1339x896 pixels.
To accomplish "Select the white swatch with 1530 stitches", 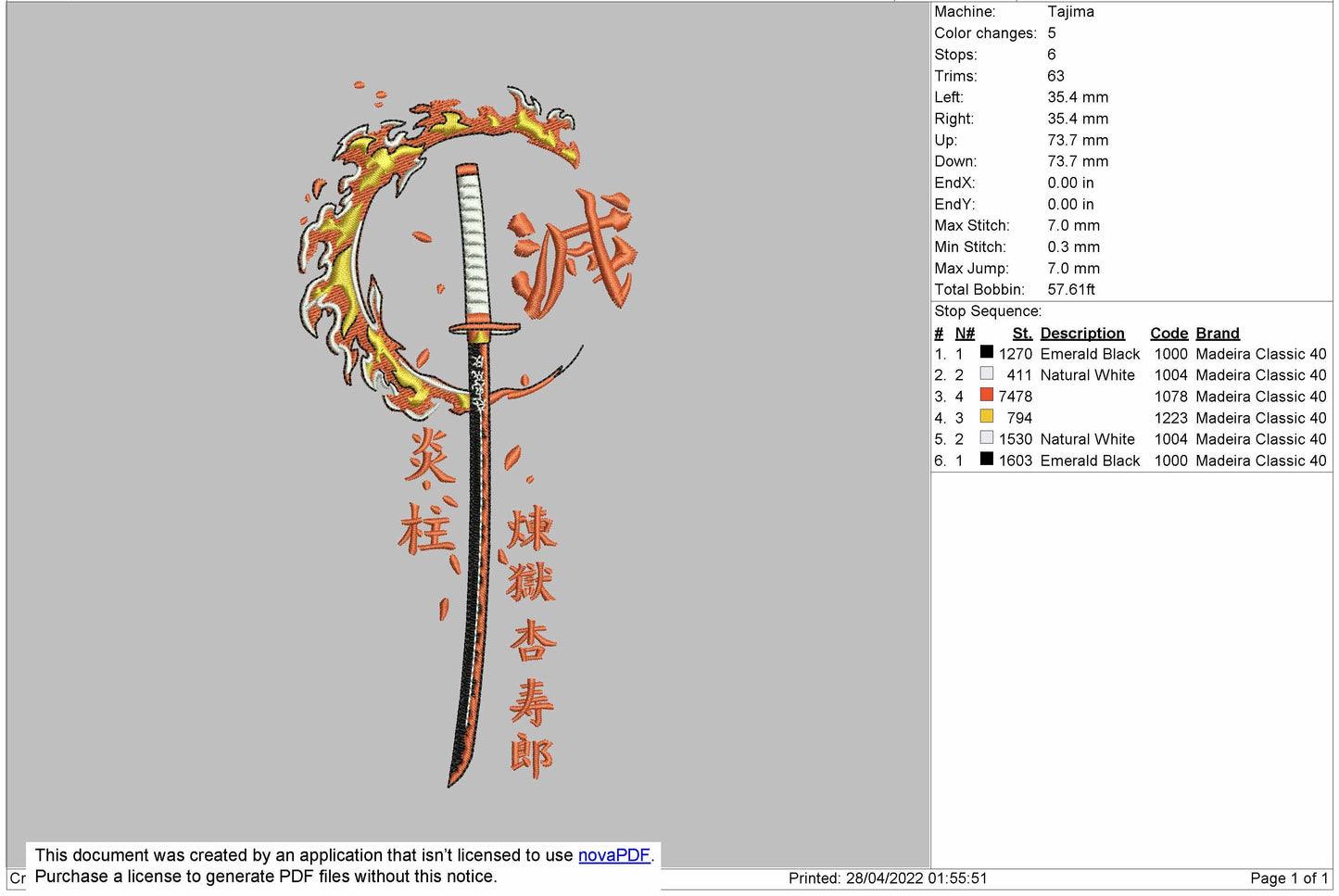I will click(986, 437).
